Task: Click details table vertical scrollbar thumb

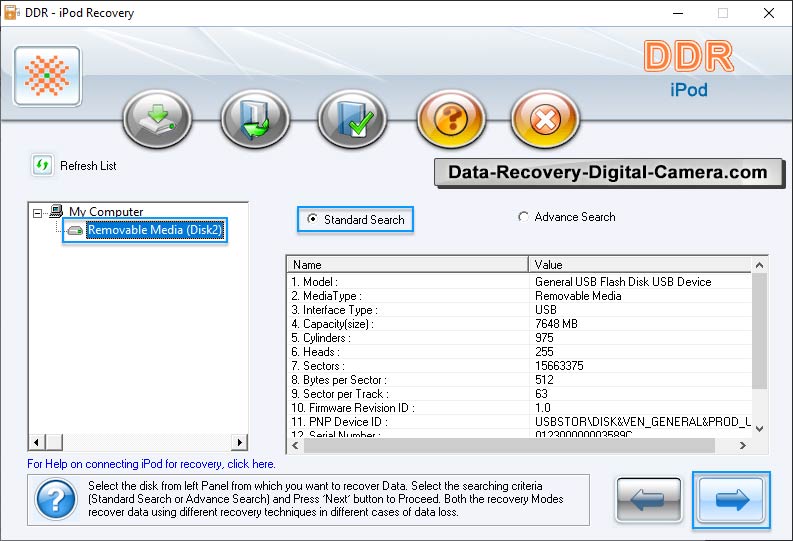Action: coord(759,331)
